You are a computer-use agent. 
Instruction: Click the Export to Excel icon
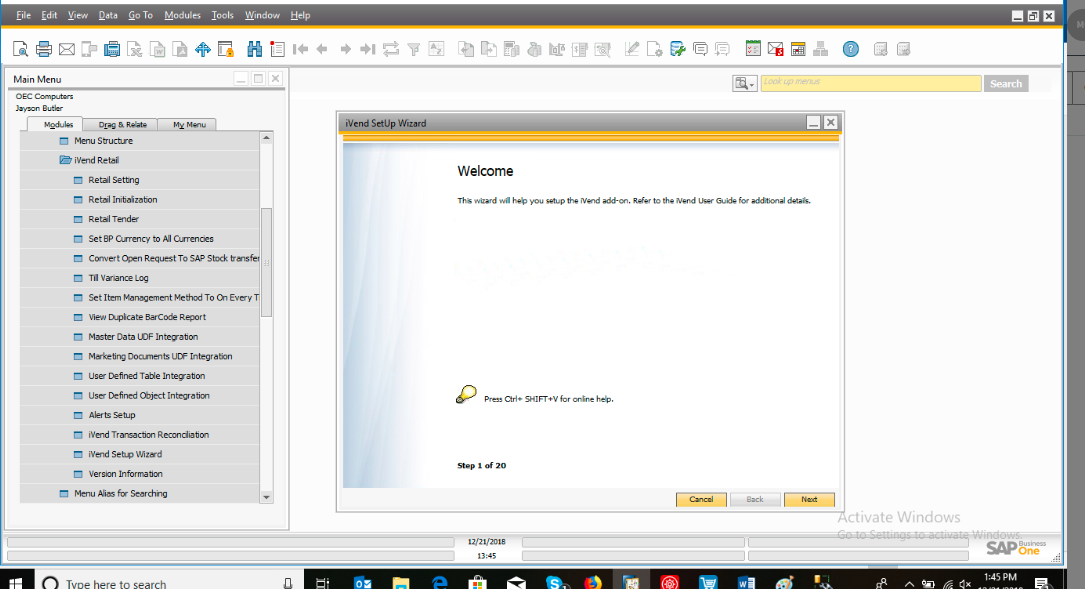click(x=135, y=49)
